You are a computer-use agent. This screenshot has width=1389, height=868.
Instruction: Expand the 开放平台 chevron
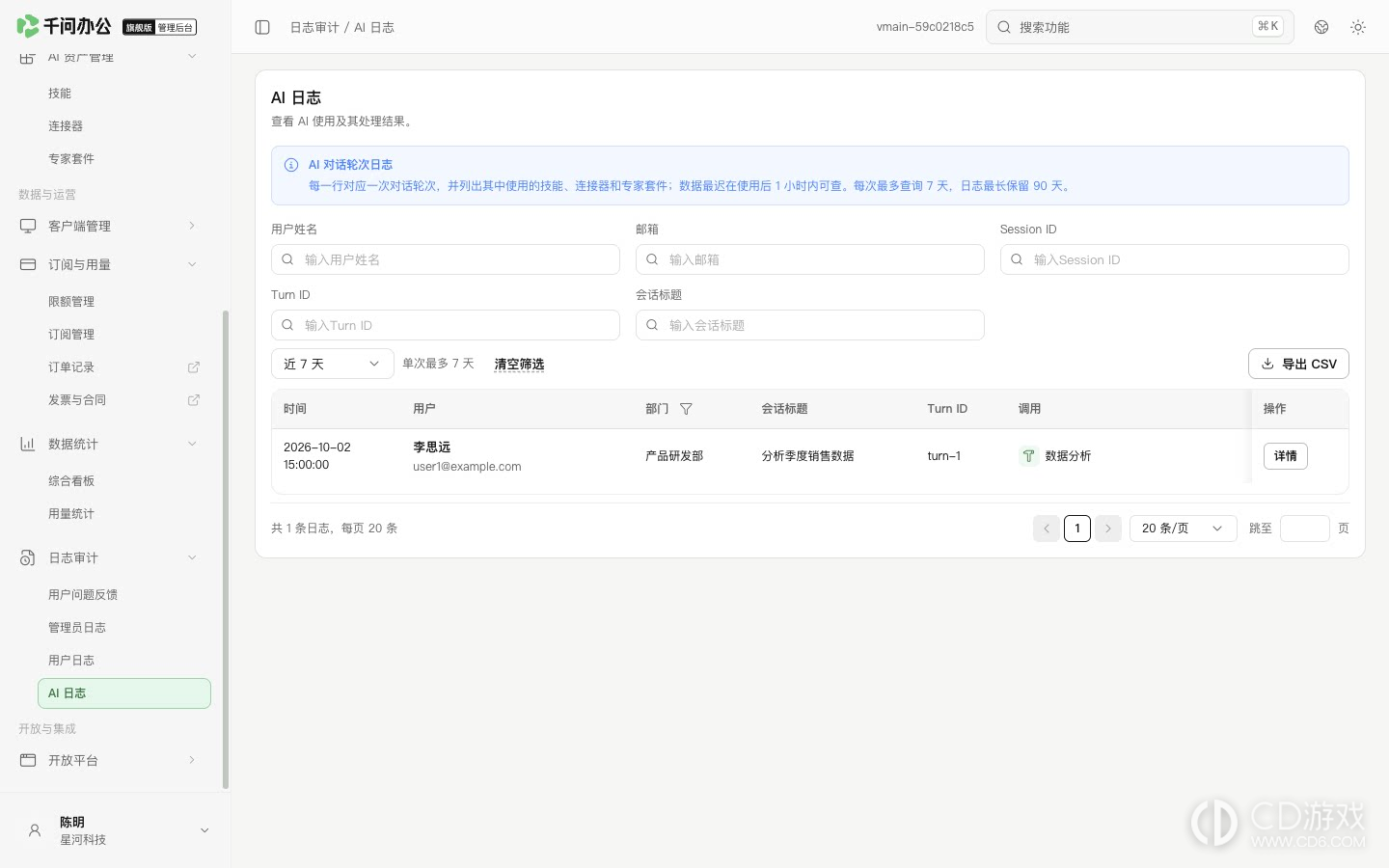click(192, 761)
